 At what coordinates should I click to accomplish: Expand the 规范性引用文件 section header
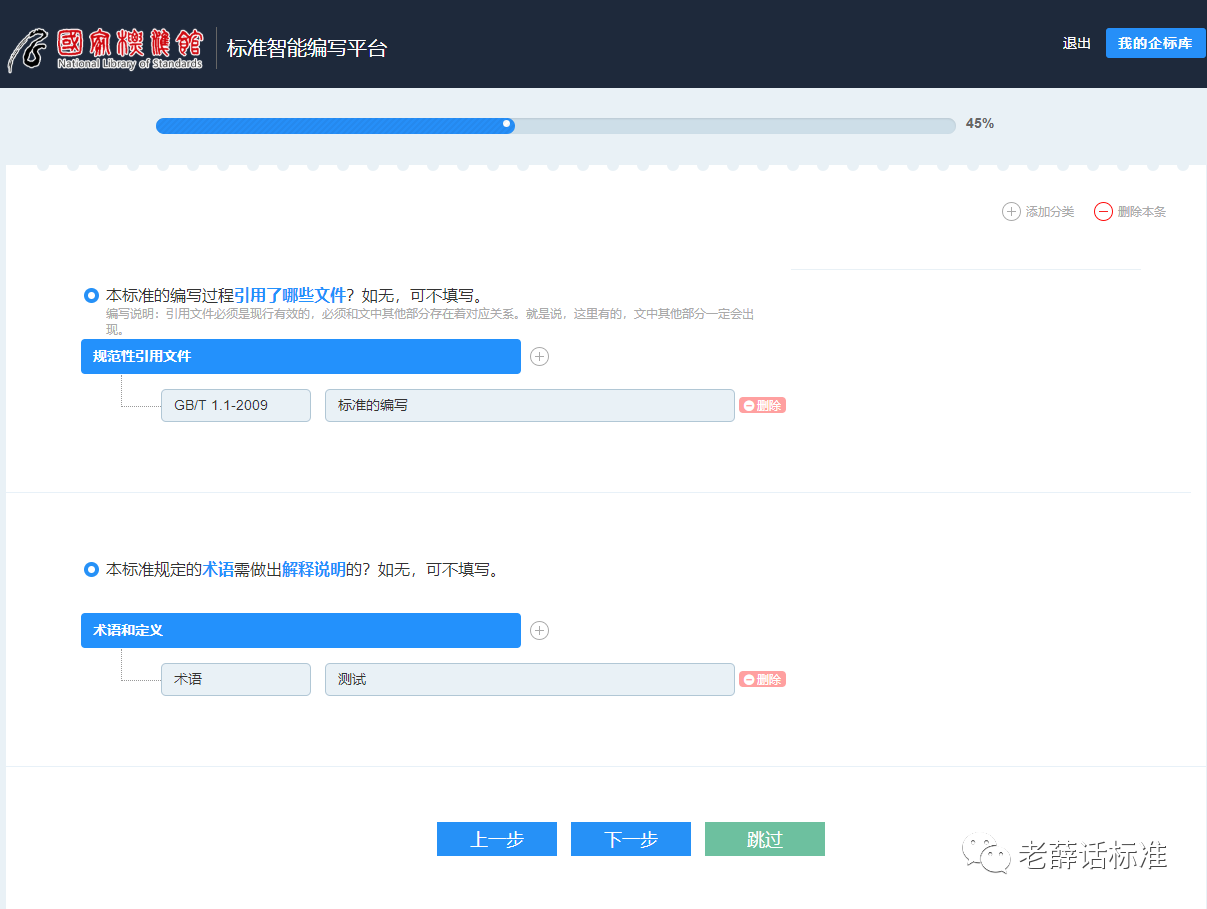pyautogui.click(x=300, y=357)
